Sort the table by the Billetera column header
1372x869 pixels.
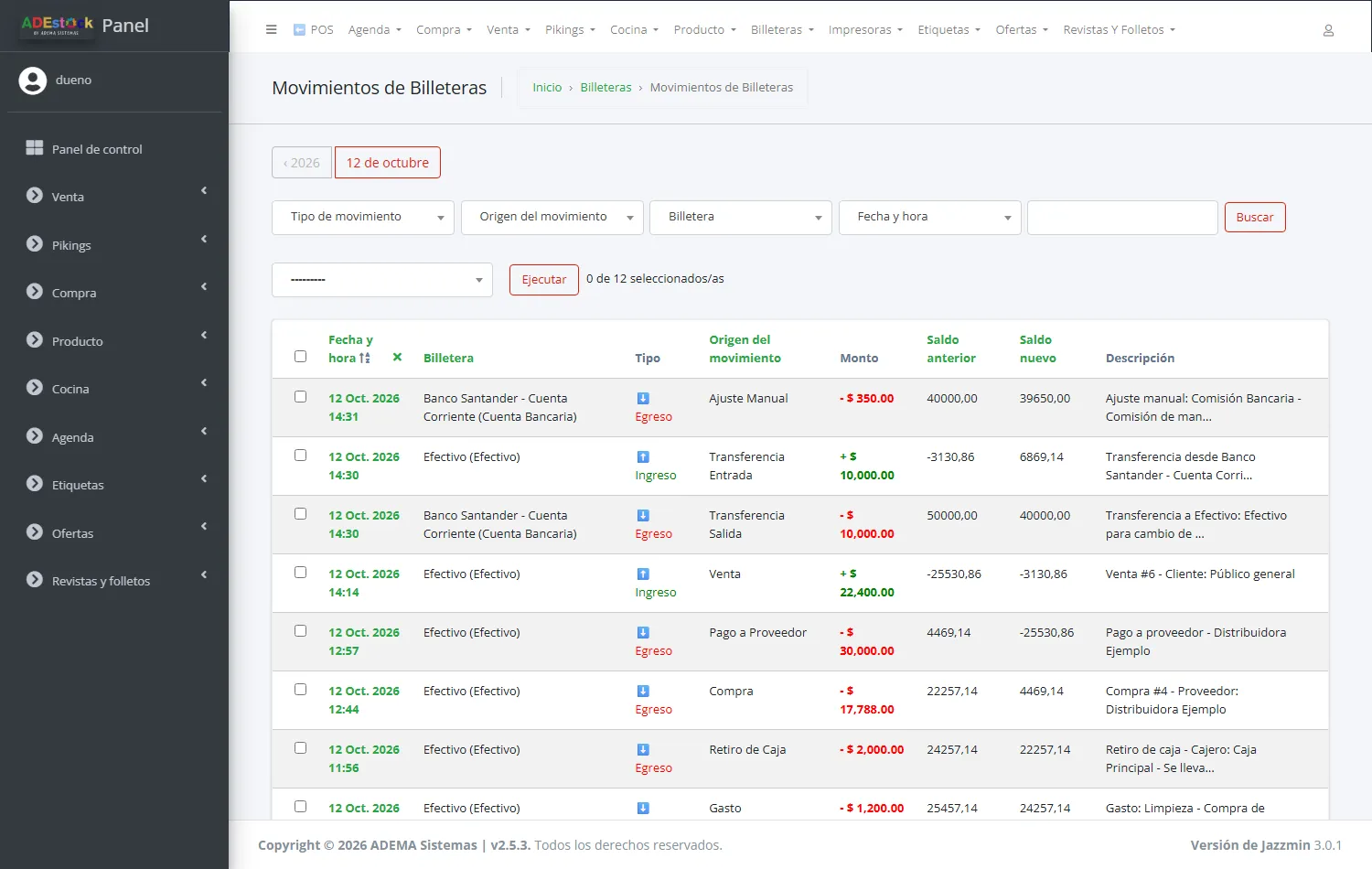pos(448,359)
